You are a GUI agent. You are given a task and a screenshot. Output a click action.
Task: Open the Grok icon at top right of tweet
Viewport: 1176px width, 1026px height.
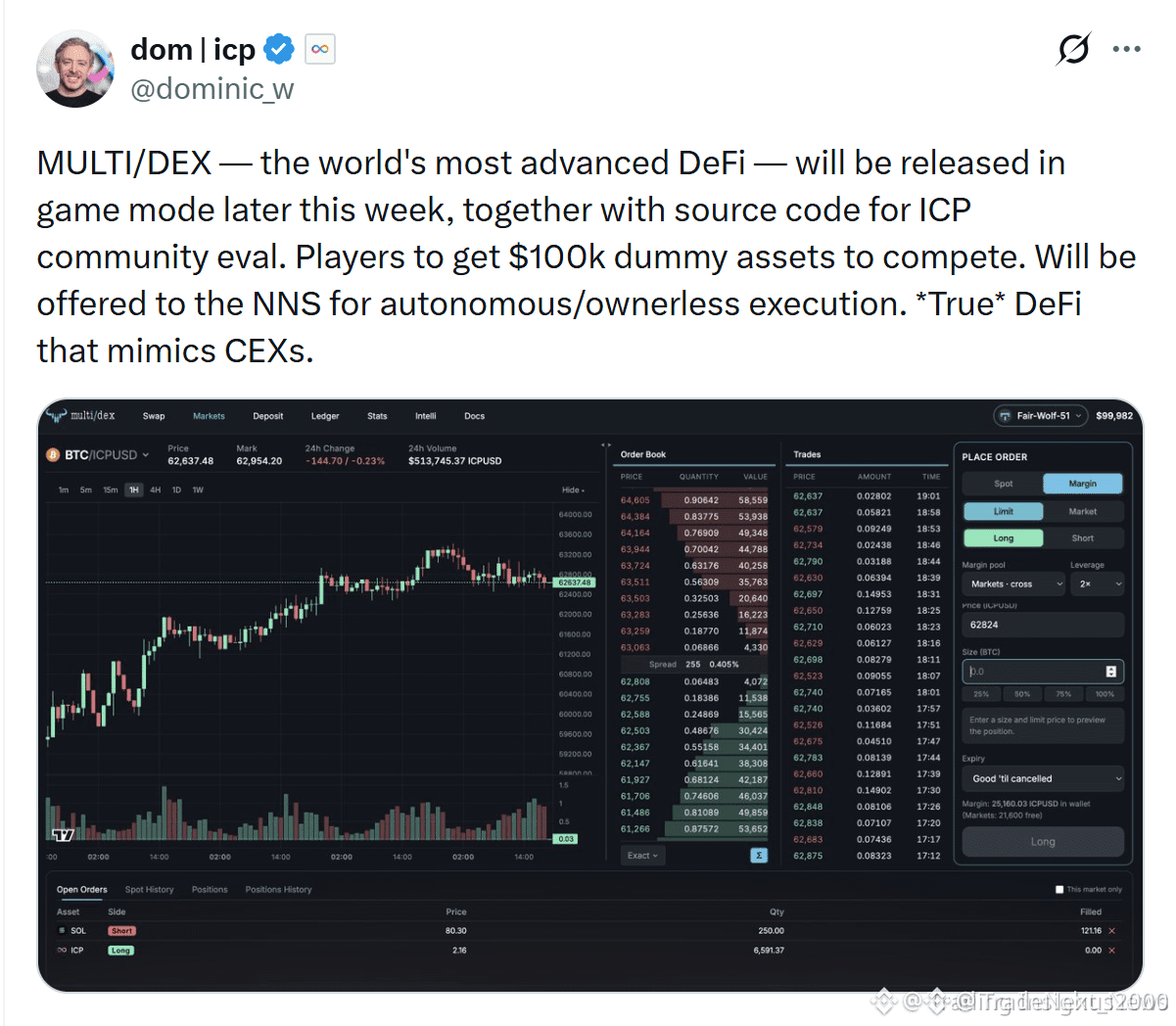pyautogui.click(x=1074, y=48)
